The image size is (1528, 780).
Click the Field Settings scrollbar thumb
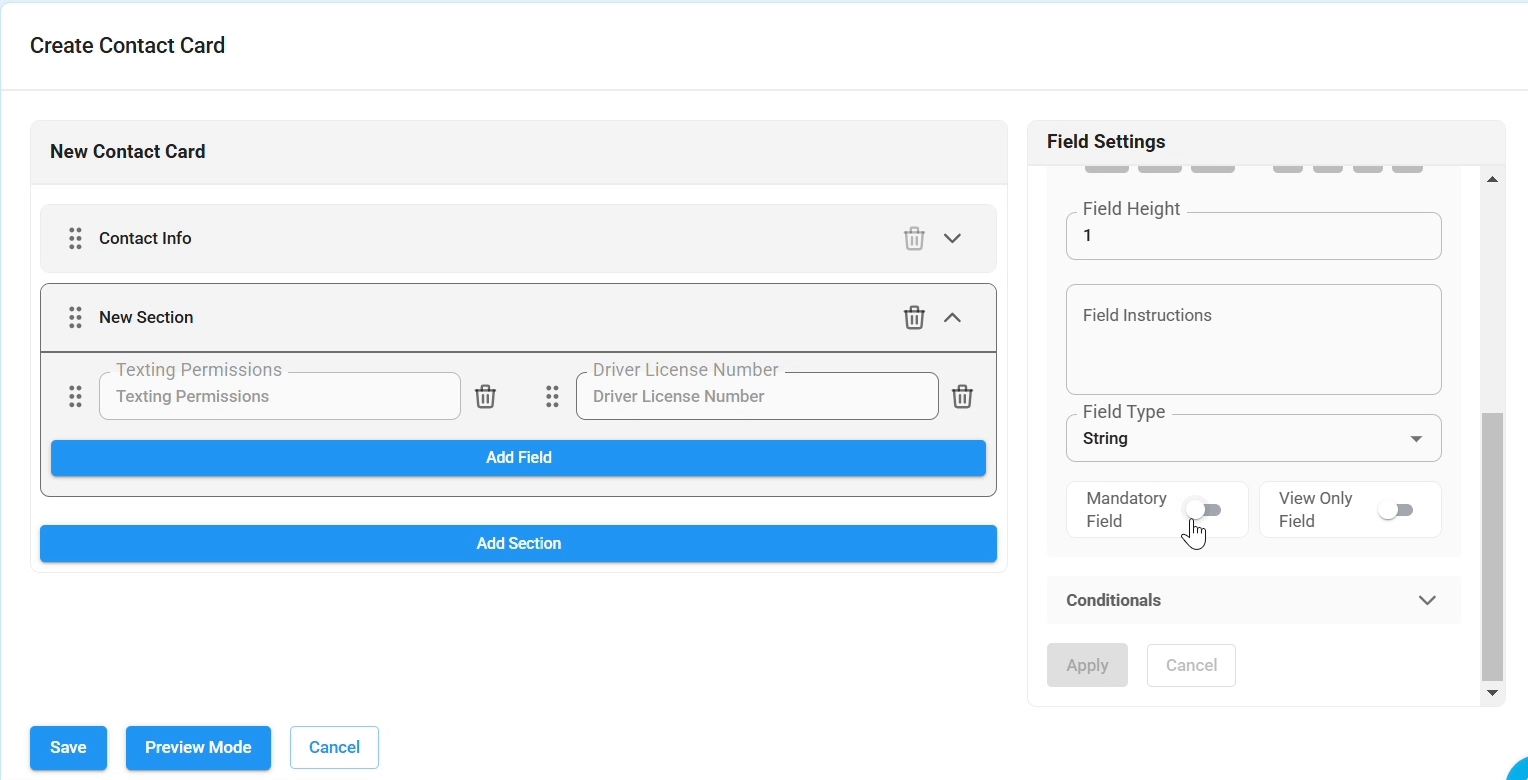[x=1492, y=546]
